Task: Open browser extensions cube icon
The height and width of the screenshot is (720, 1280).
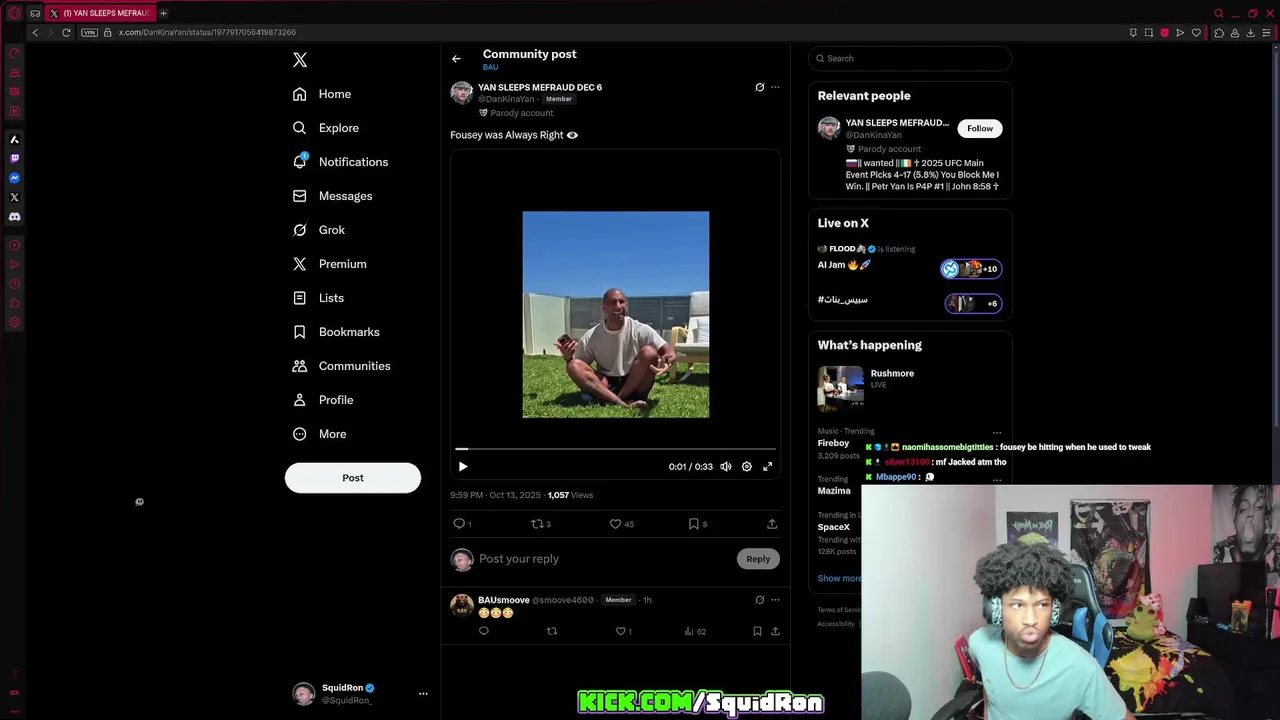Action: pos(1218,32)
